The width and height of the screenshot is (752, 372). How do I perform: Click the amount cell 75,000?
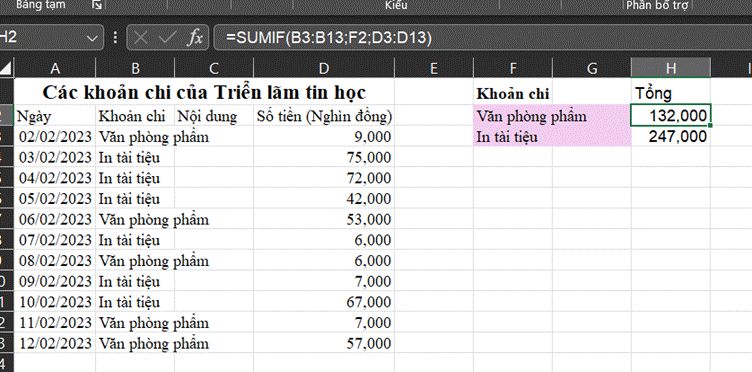[x=324, y=158]
